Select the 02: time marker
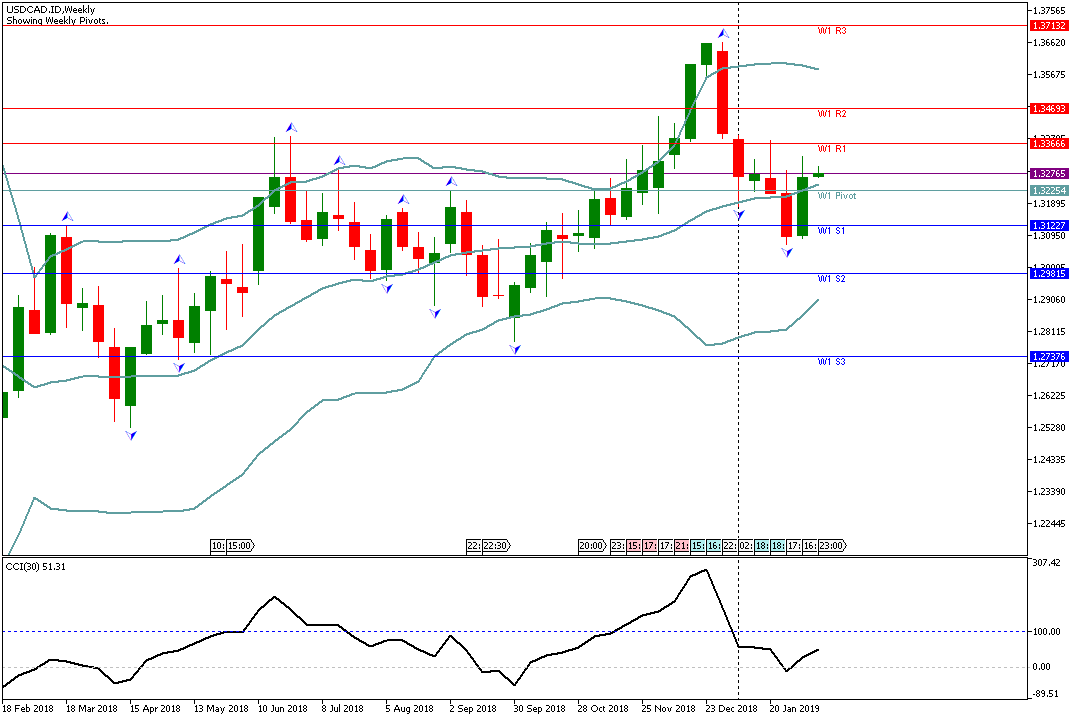The image size is (1080, 720). click(745, 546)
